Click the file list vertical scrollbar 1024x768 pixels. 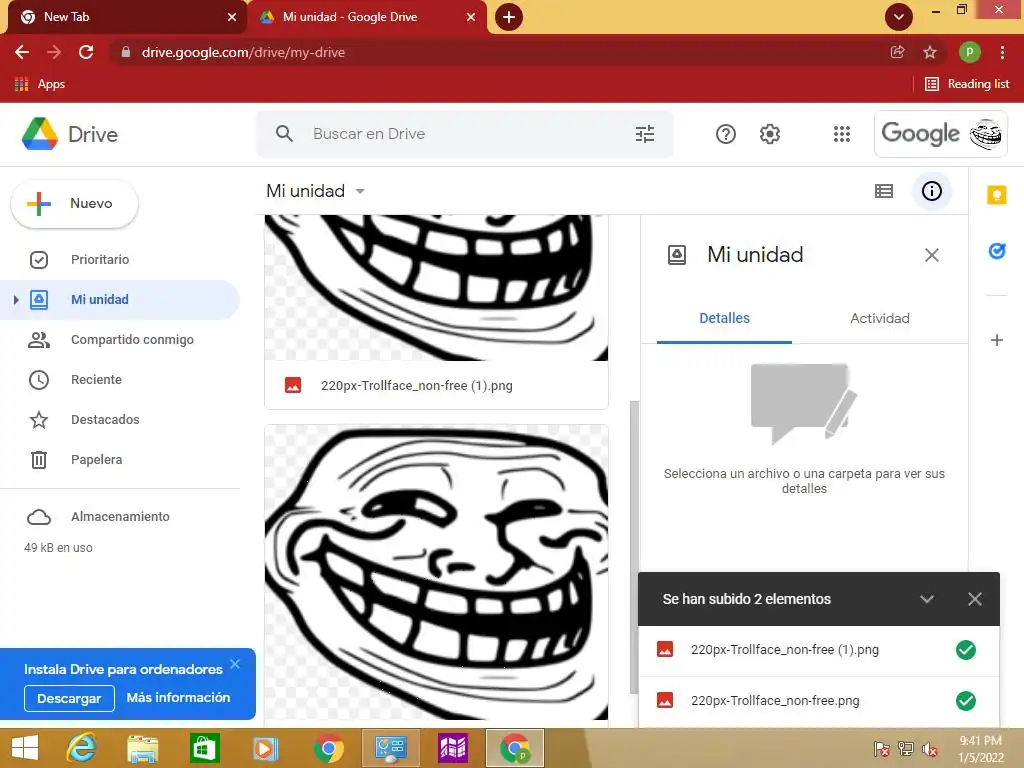[x=633, y=547]
